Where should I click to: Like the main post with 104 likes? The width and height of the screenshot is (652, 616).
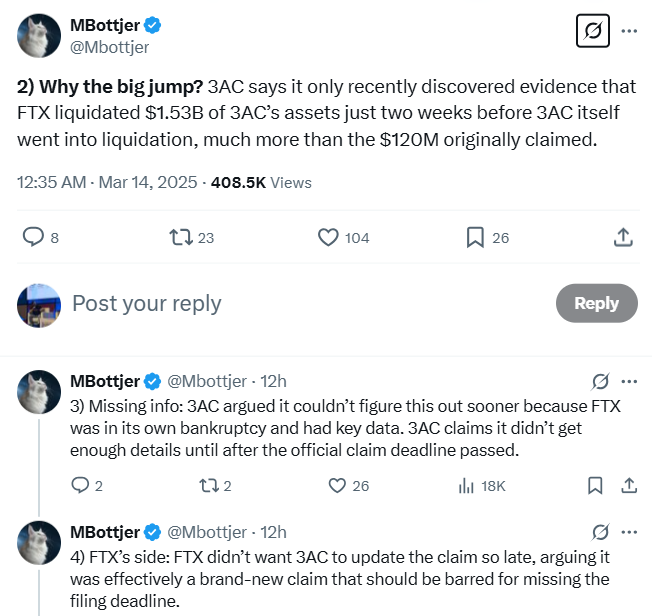point(329,237)
